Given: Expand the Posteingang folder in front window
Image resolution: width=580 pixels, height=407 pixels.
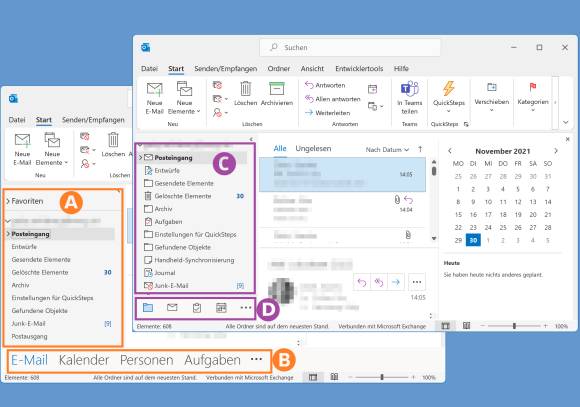Looking at the screenshot, I should point(140,158).
